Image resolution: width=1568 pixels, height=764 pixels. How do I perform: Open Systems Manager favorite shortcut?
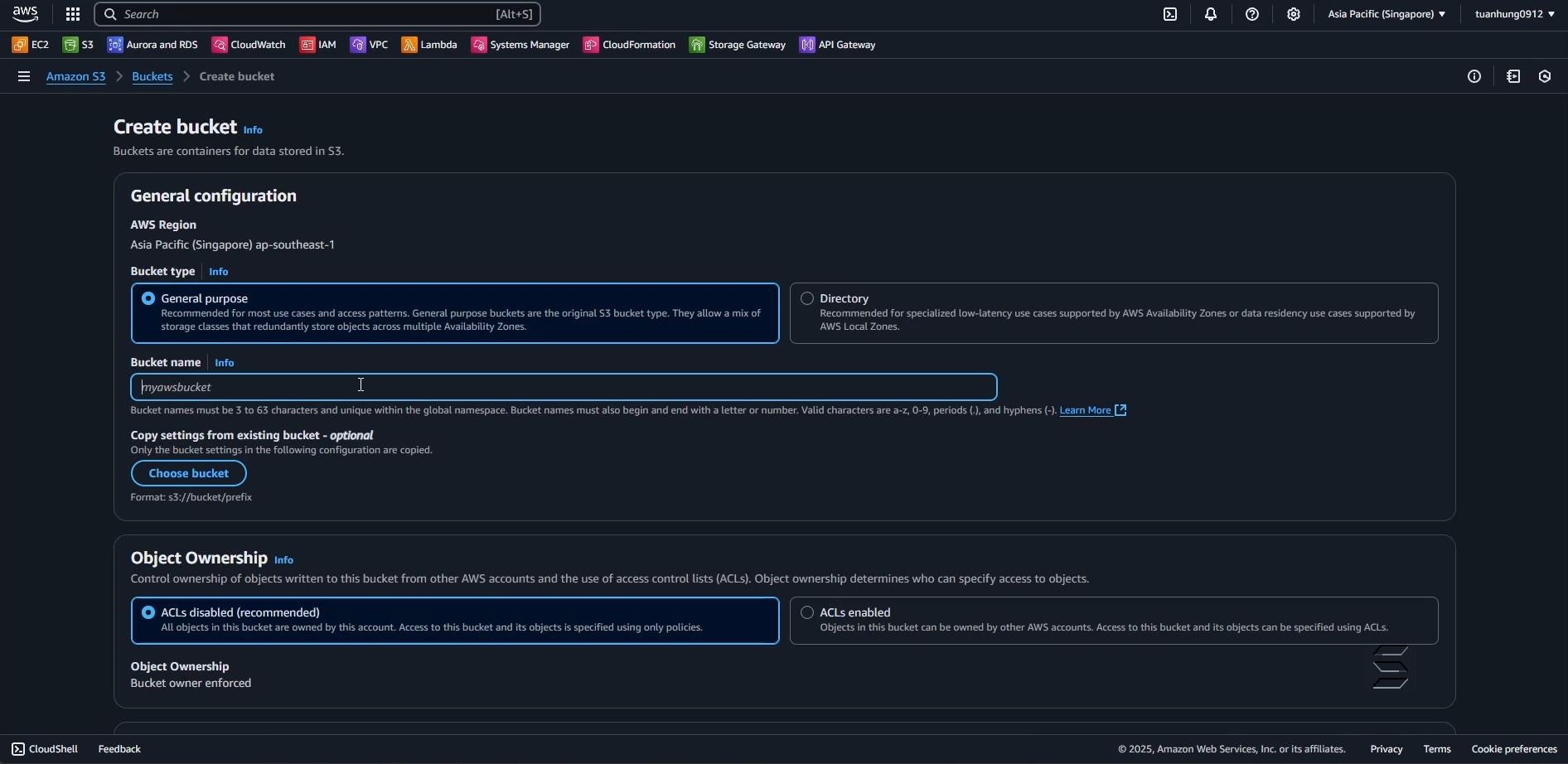[x=521, y=45]
